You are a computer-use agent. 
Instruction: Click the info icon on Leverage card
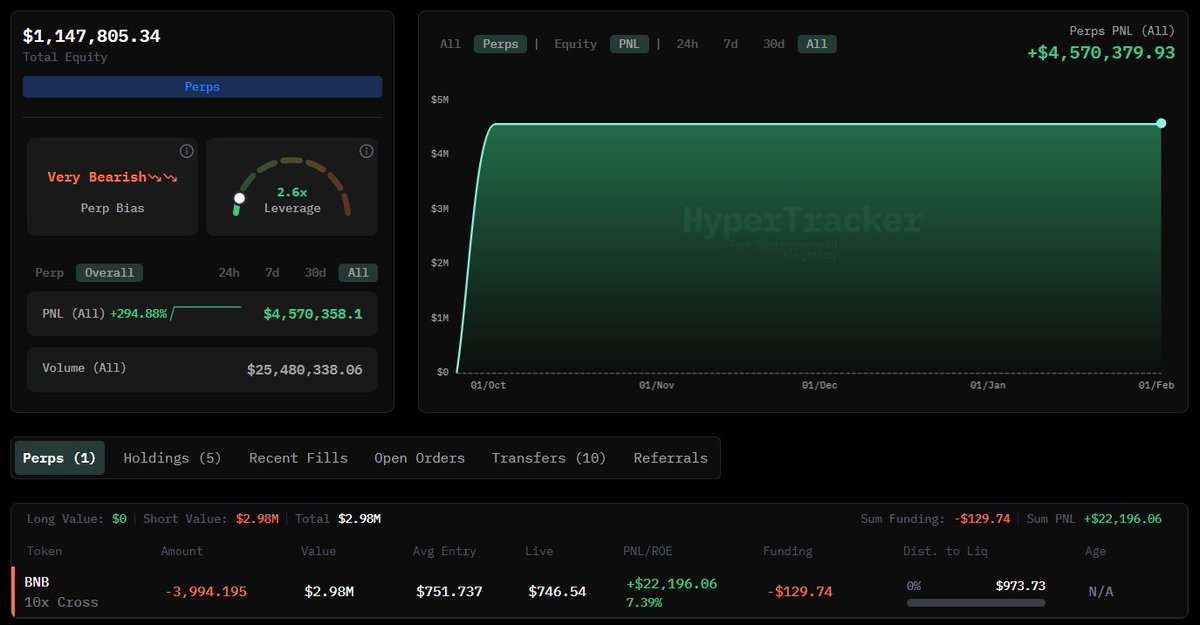(x=366, y=151)
